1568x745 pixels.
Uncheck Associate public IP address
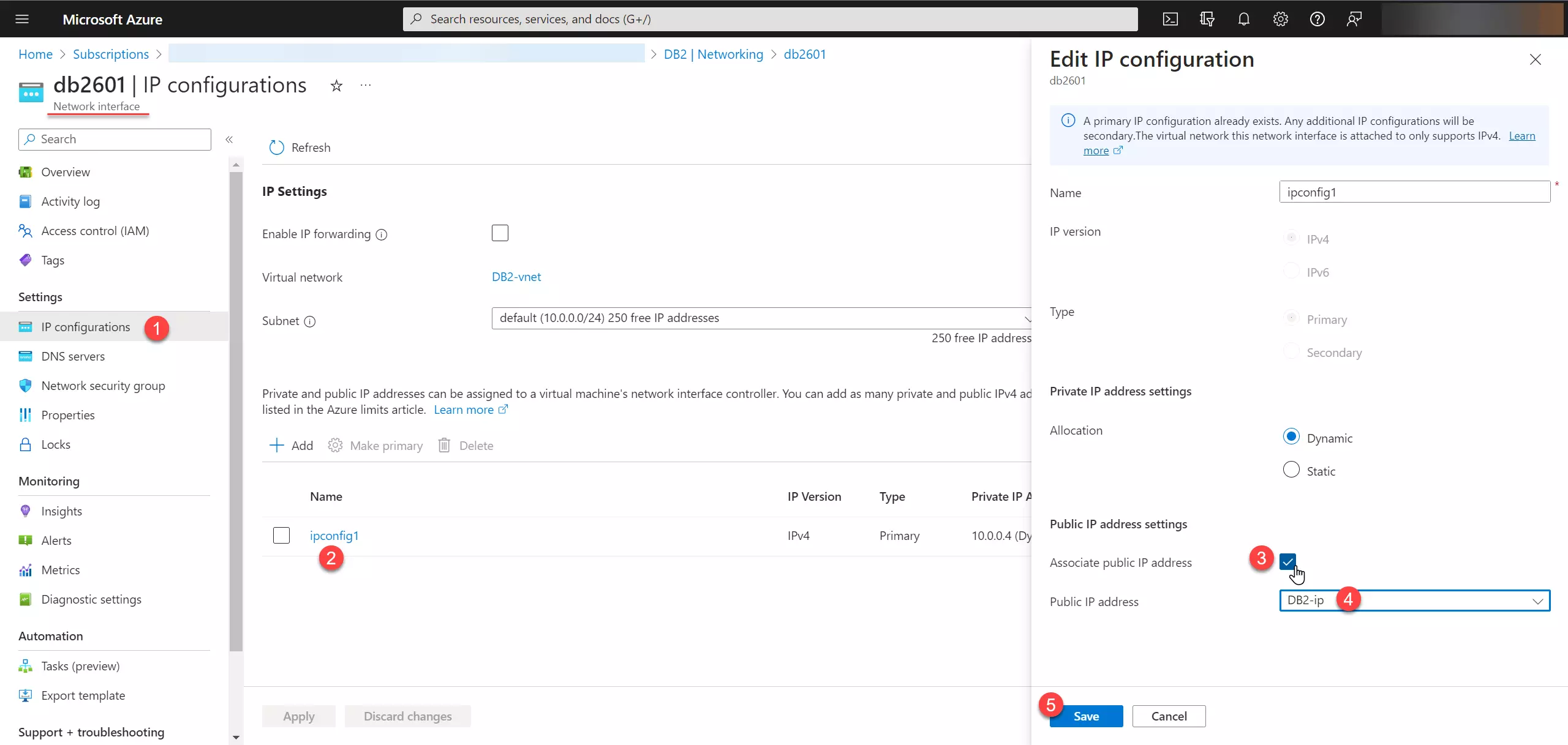(1287, 561)
